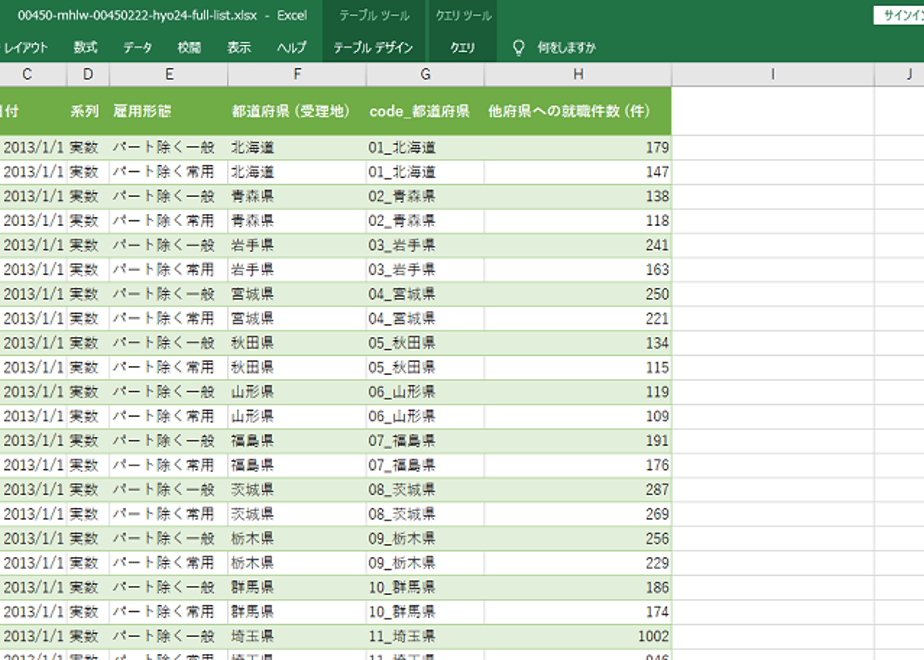
Task: Select the cell with value 163
Action: 578,270
